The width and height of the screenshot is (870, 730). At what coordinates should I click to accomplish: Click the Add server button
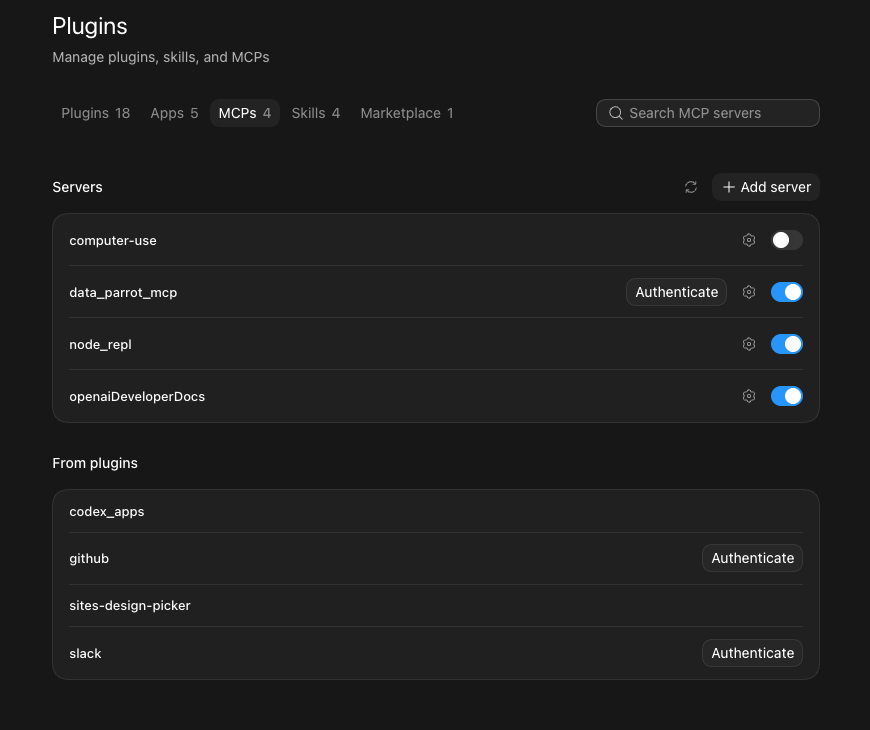pyautogui.click(x=766, y=187)
